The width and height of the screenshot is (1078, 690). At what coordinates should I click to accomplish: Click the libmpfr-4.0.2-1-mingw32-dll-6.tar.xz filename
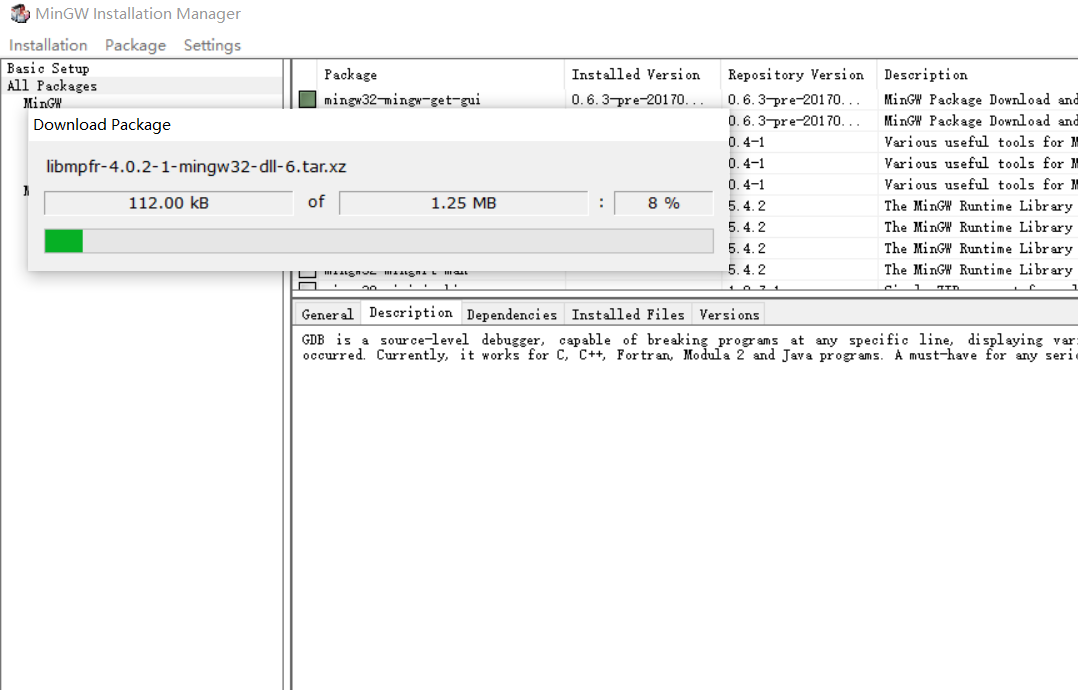(196, 167)
